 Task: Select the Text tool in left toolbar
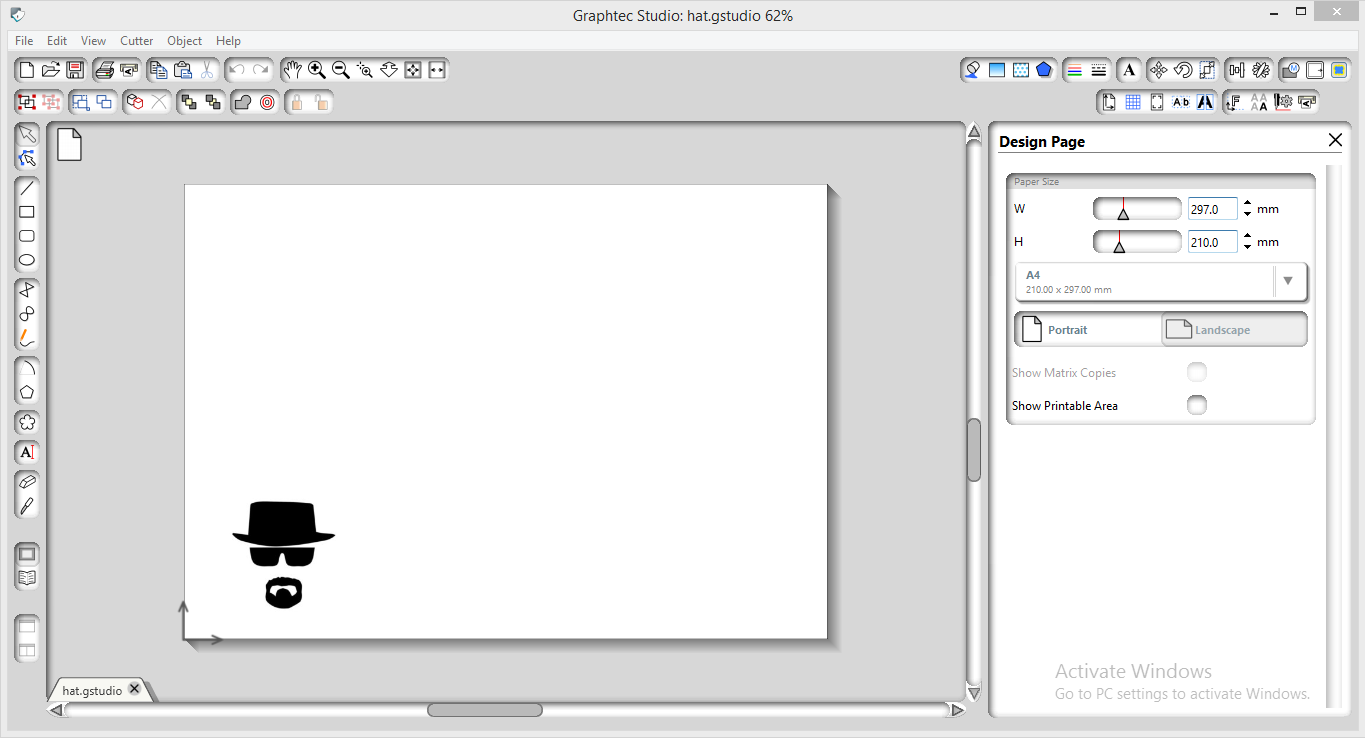27,452
